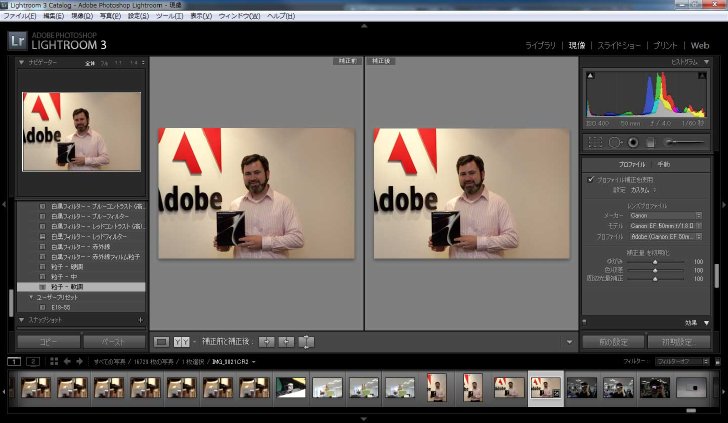Select the lens correction Manual tab
The image size is (728, 423).
(x=663, y=164)
